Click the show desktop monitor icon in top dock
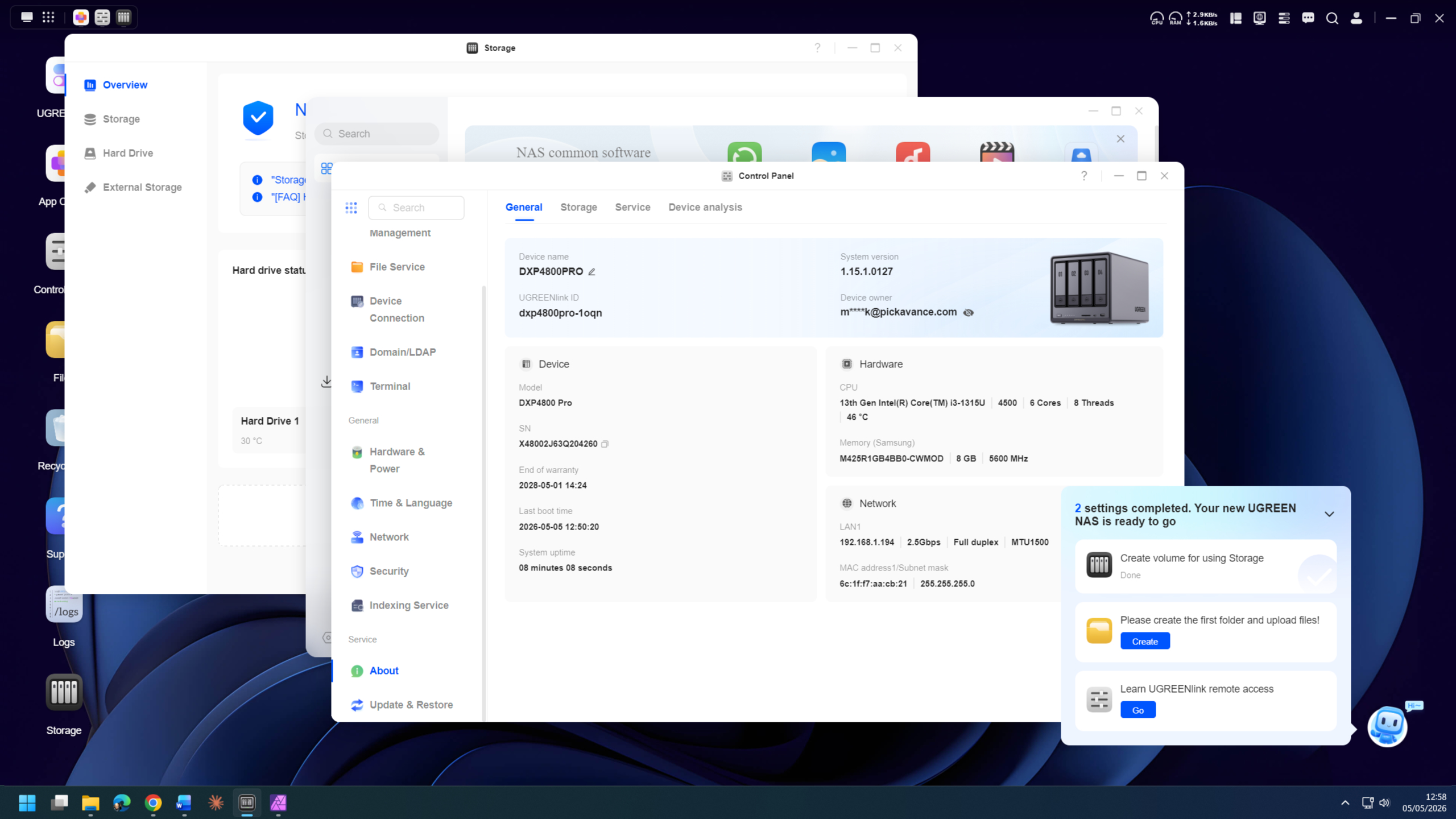Screen dimensions: 1456x819 (27, 17)
